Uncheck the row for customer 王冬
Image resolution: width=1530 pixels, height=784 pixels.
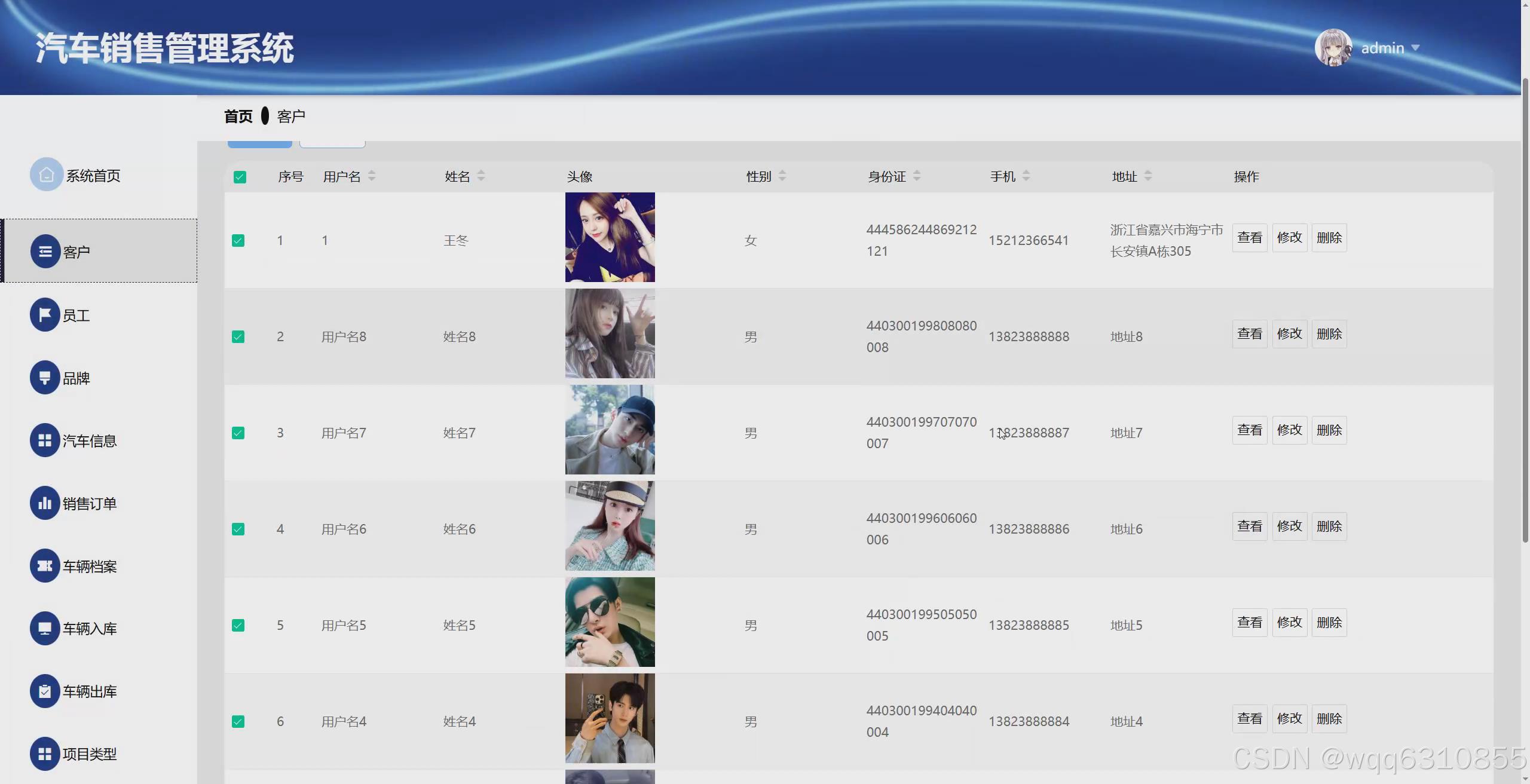coord(238,241)
